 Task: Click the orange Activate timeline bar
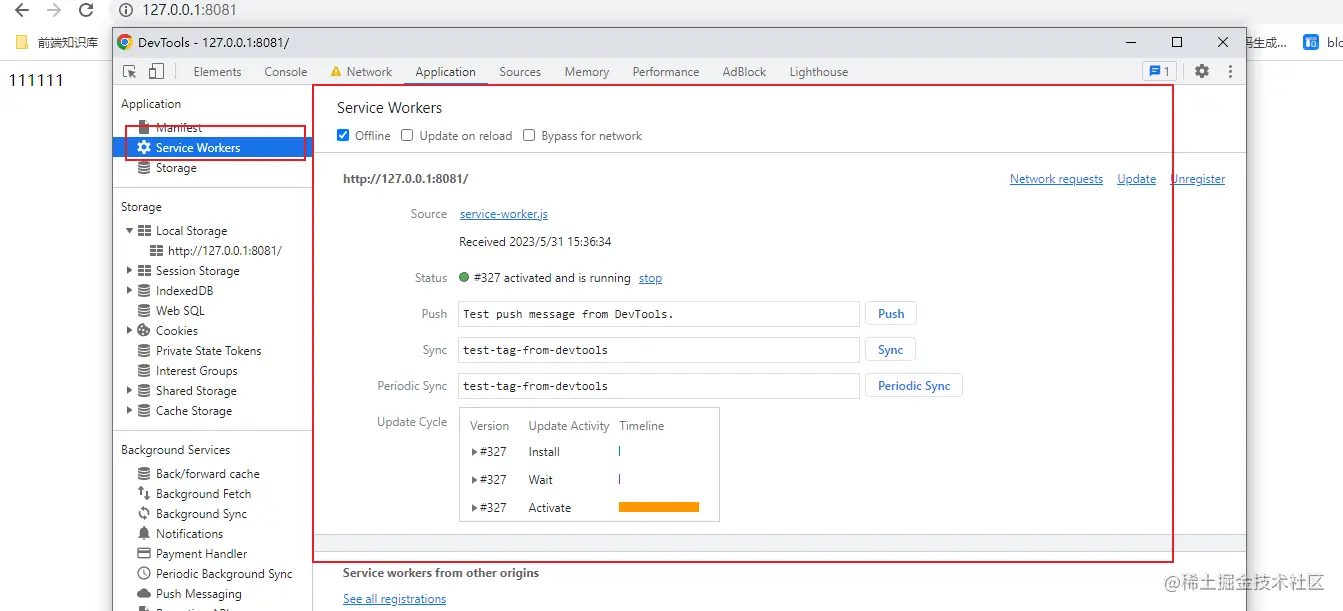pos(659,508)
